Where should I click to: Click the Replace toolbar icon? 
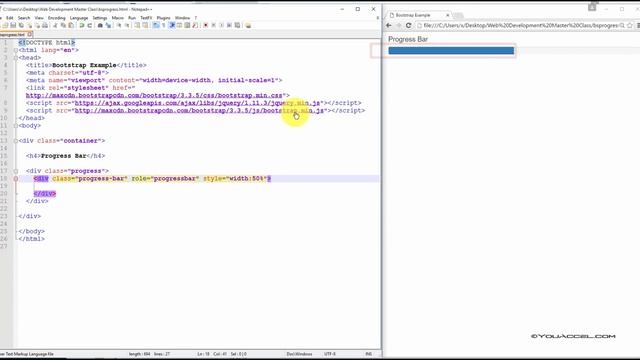point(108,25)
